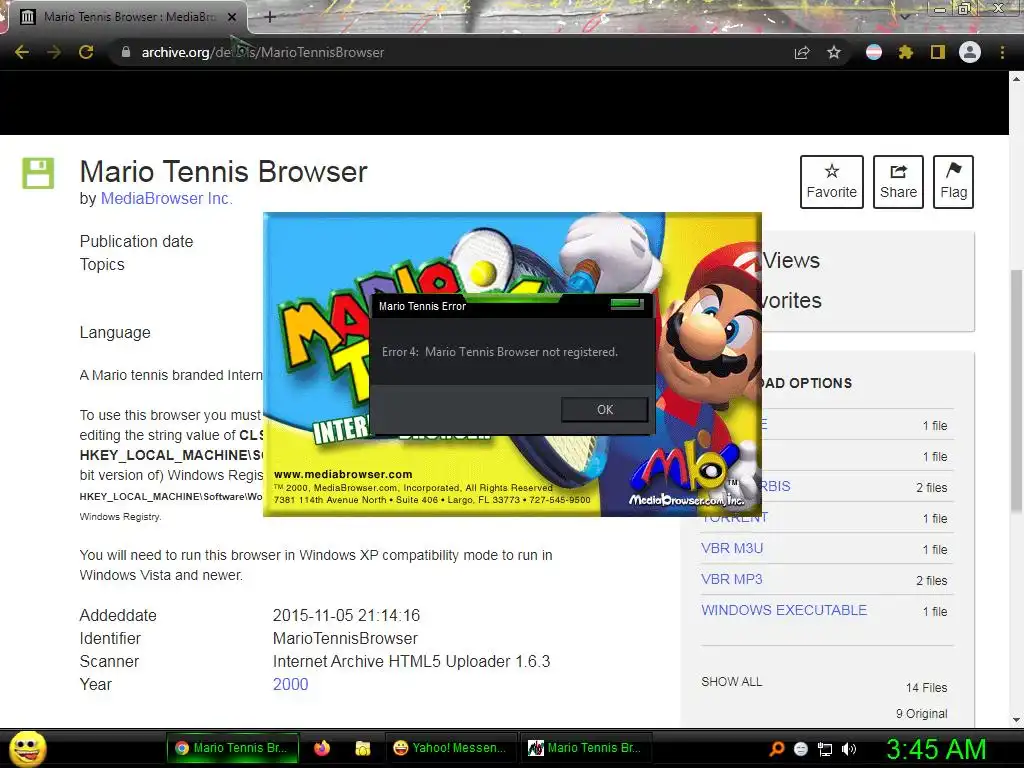Open the network tray icon
Image resolution: width=1024 pixels, height=768 pixels.
click(825, 749)
